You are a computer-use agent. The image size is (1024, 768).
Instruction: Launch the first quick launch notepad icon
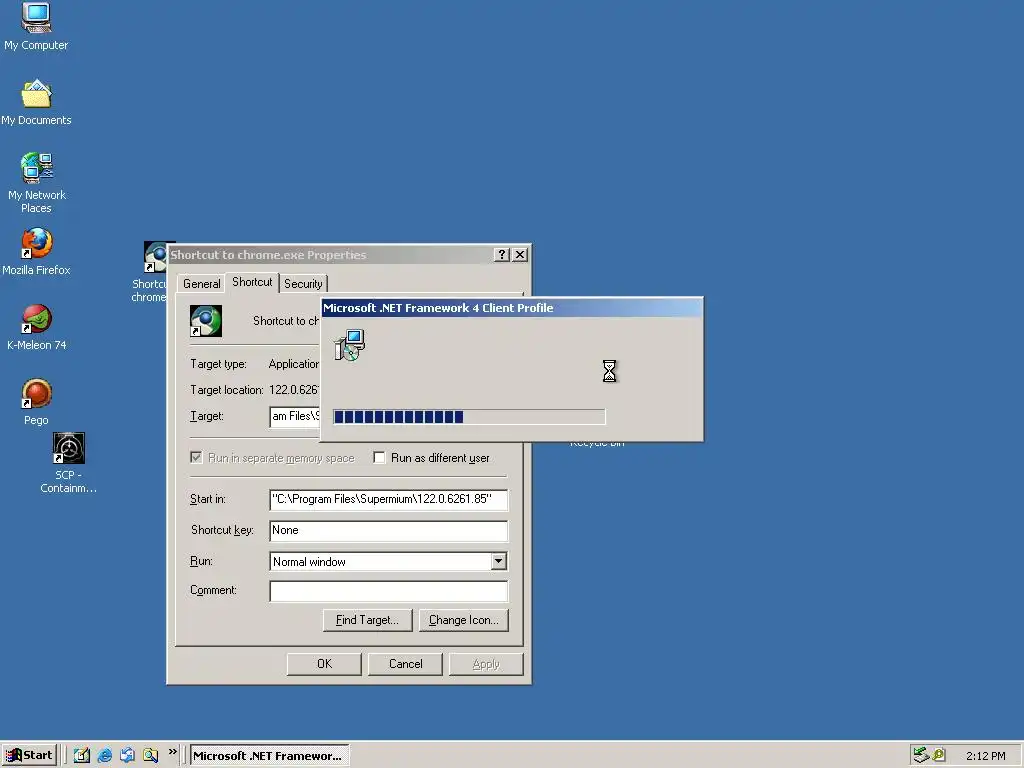[x=82, y=756]
